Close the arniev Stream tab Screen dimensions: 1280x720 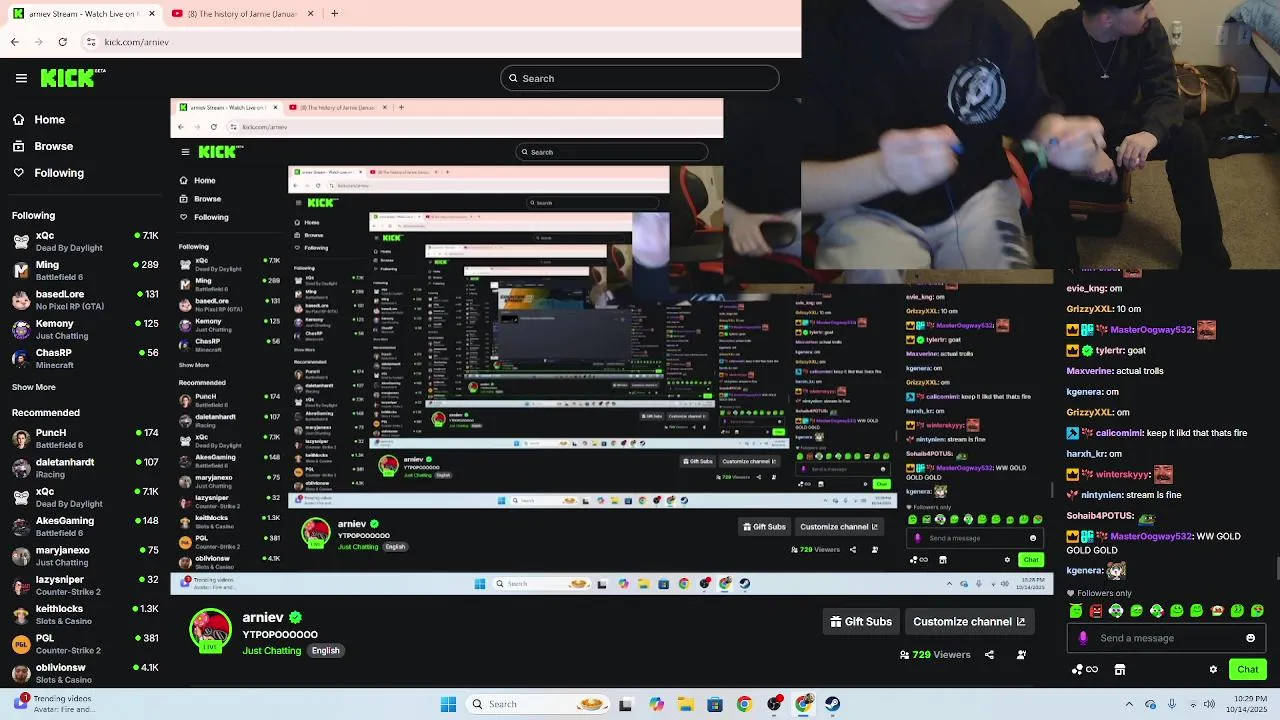[152, 14]
